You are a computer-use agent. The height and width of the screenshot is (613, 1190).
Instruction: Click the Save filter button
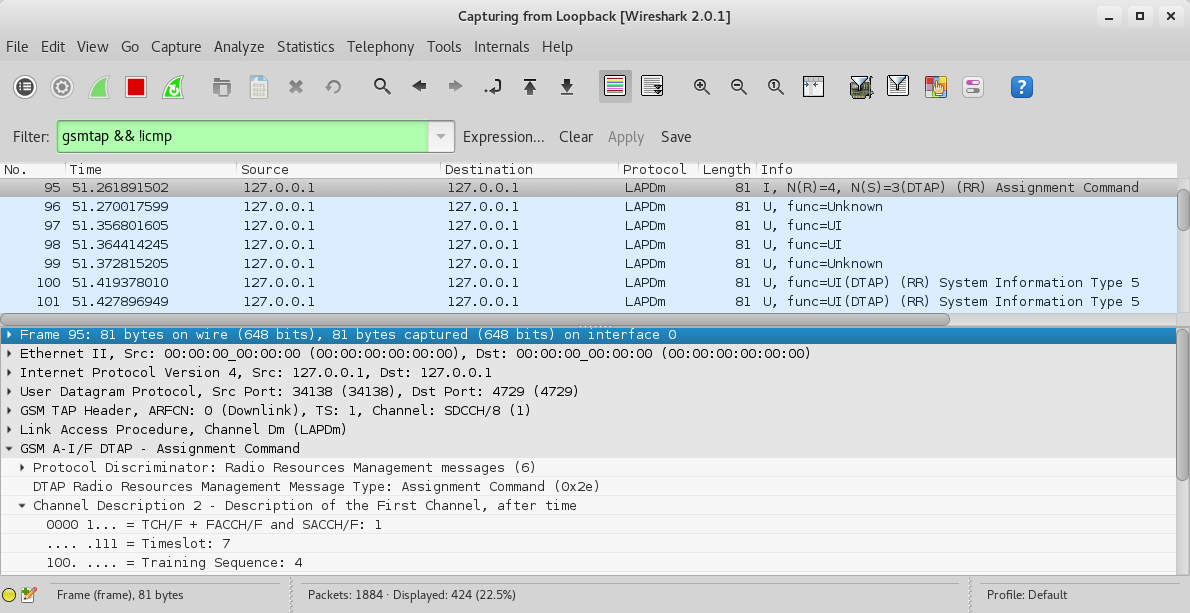[x=676, y=137]
